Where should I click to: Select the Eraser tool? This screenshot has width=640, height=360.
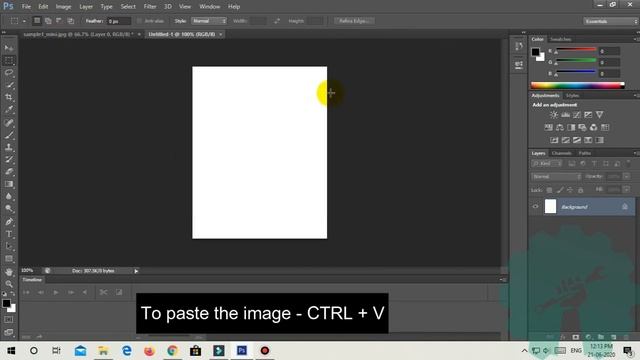point(9,172)
